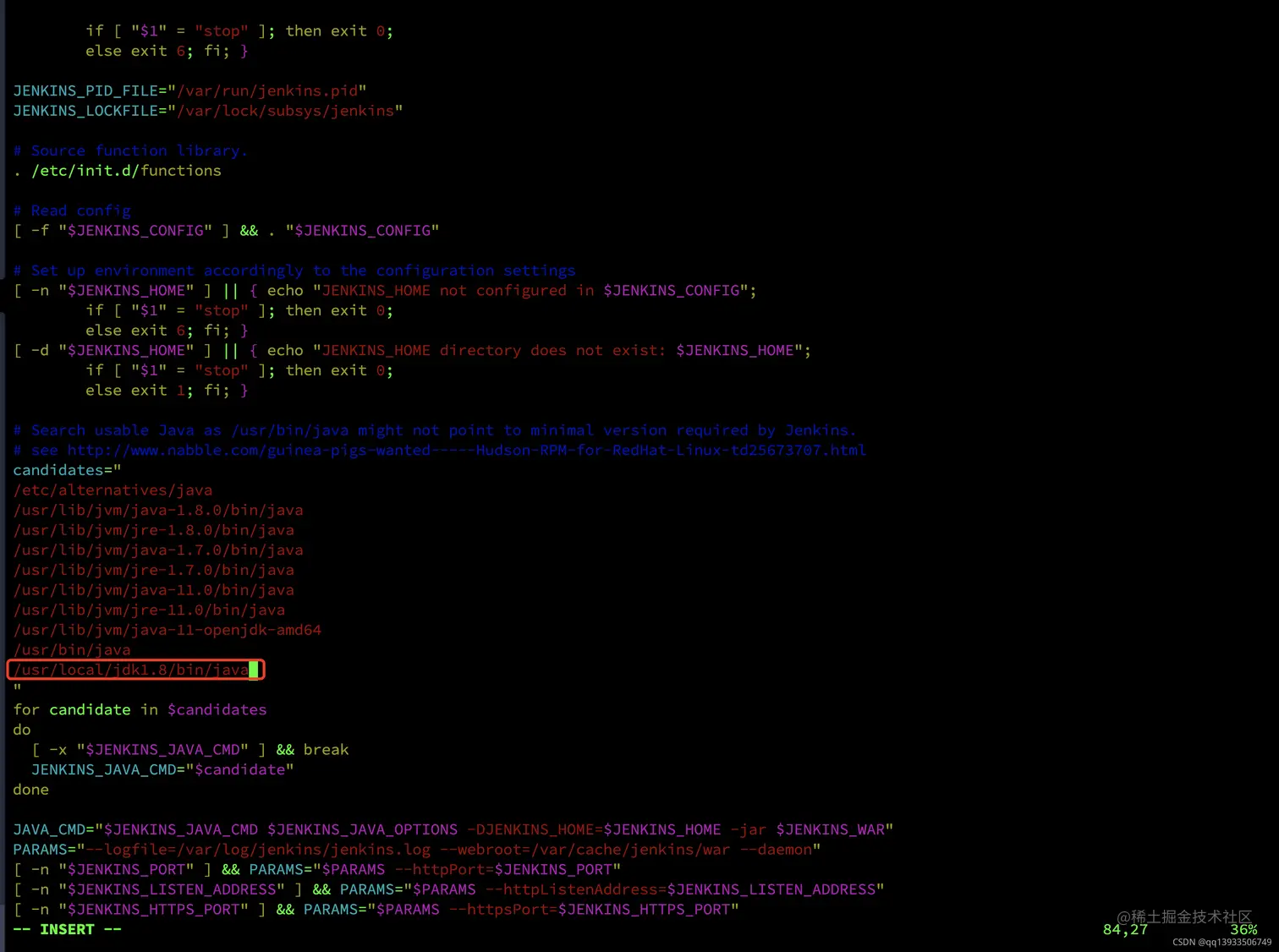1279x952 pixels.
Task: Click the /usr/lib/jvm/jre-11.0/bin/java path
Action: click(149, 610)
